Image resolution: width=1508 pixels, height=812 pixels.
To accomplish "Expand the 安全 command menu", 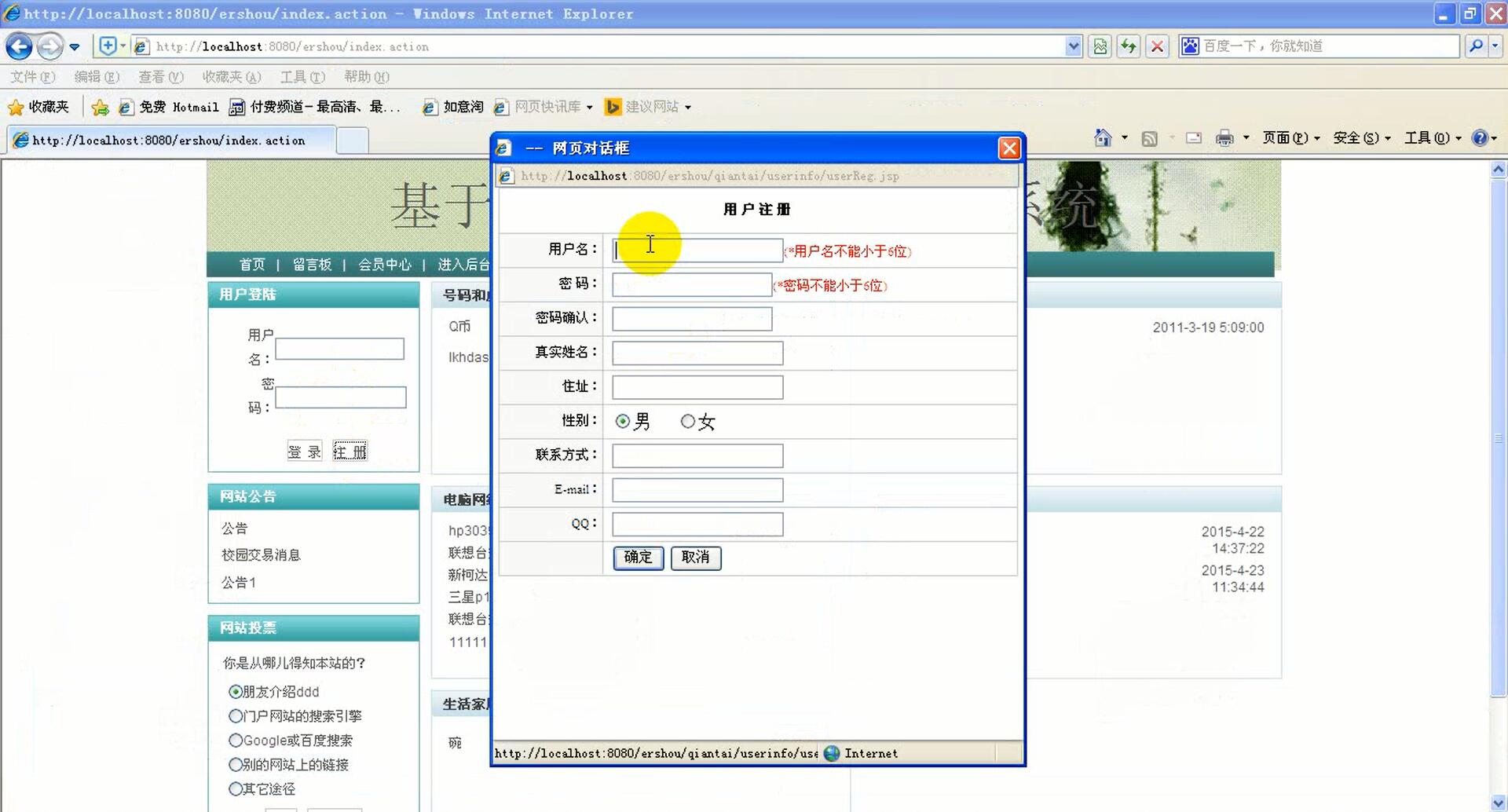I will (x=1362, y=138).
